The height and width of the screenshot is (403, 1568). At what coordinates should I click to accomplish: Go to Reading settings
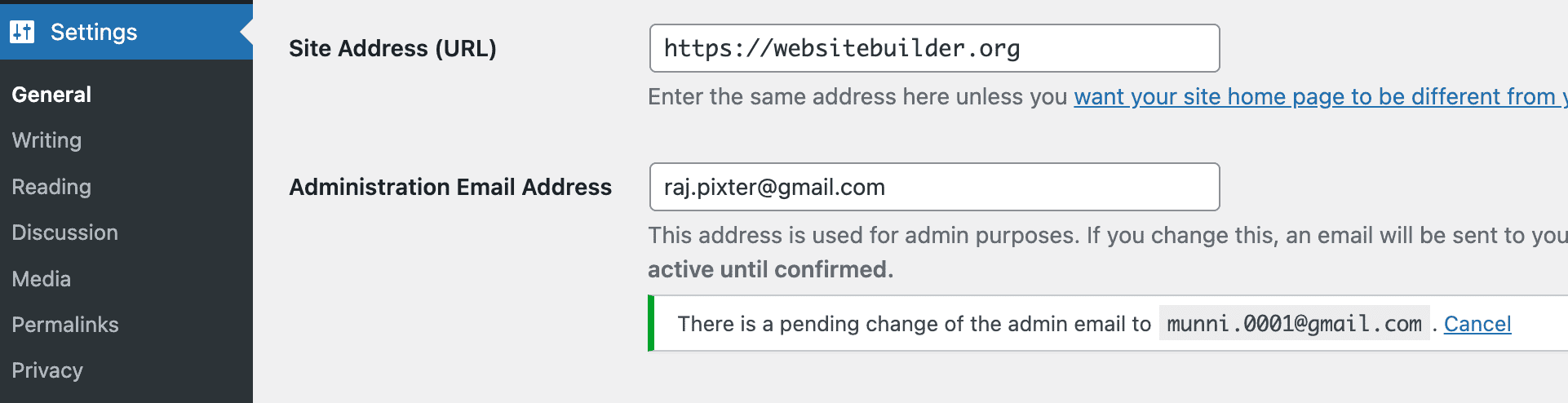click(x=51, y=187)
